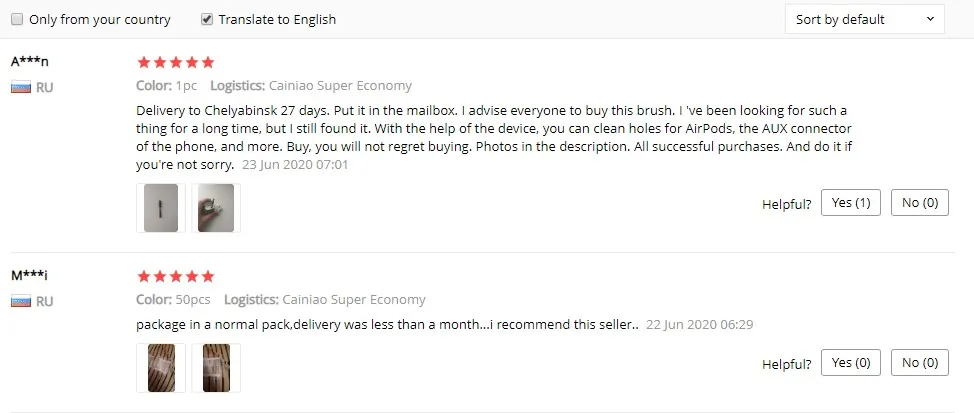This screenshot has height=413, width=974.
Task: Open the brush photo thumbnail in A***n's review
Action: point(161,208)
